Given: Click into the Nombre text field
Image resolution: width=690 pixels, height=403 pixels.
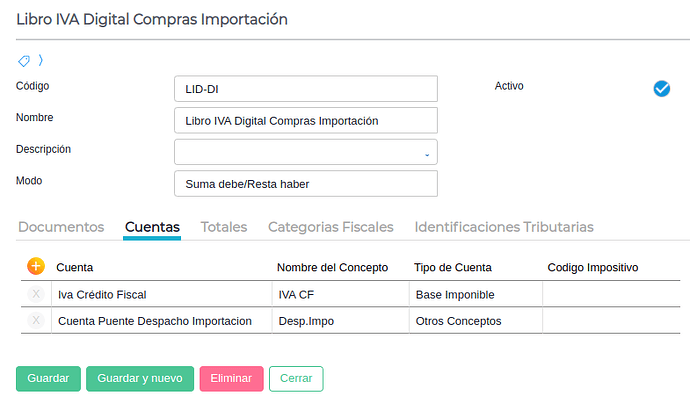Looking at the screenshot, I should pos(305,121).
